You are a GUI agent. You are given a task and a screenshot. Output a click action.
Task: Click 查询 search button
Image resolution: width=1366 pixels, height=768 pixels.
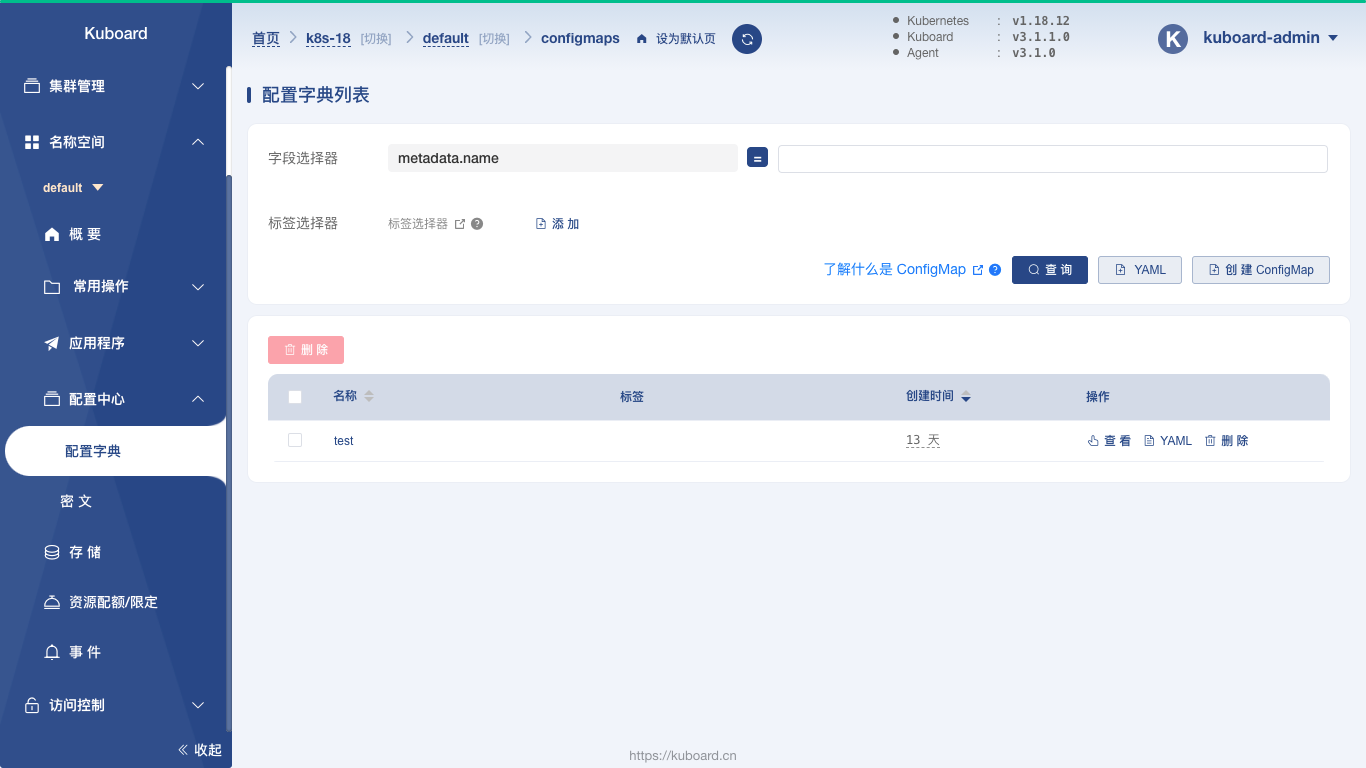click(x=1050, y=270)
